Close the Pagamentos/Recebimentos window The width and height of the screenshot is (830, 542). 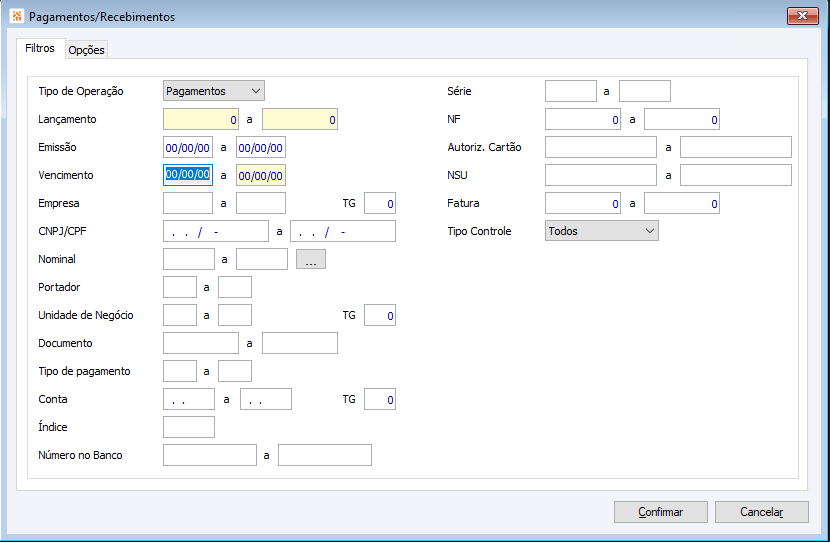803,16
